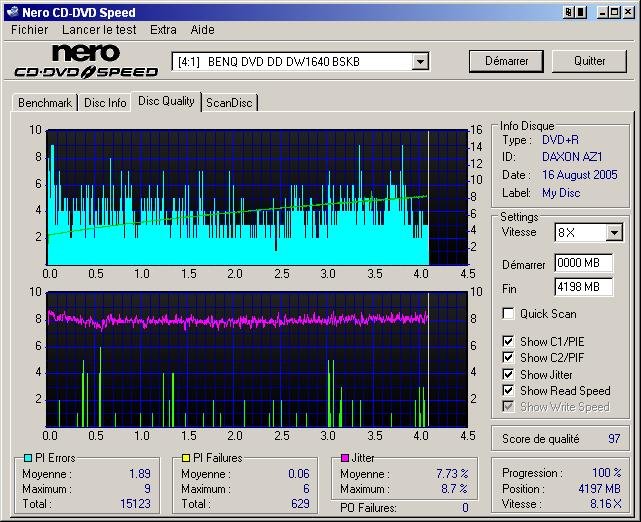Toggle the Show Jitter checkbox
This screenshot has width=641, height=522.
click(508, 374)
